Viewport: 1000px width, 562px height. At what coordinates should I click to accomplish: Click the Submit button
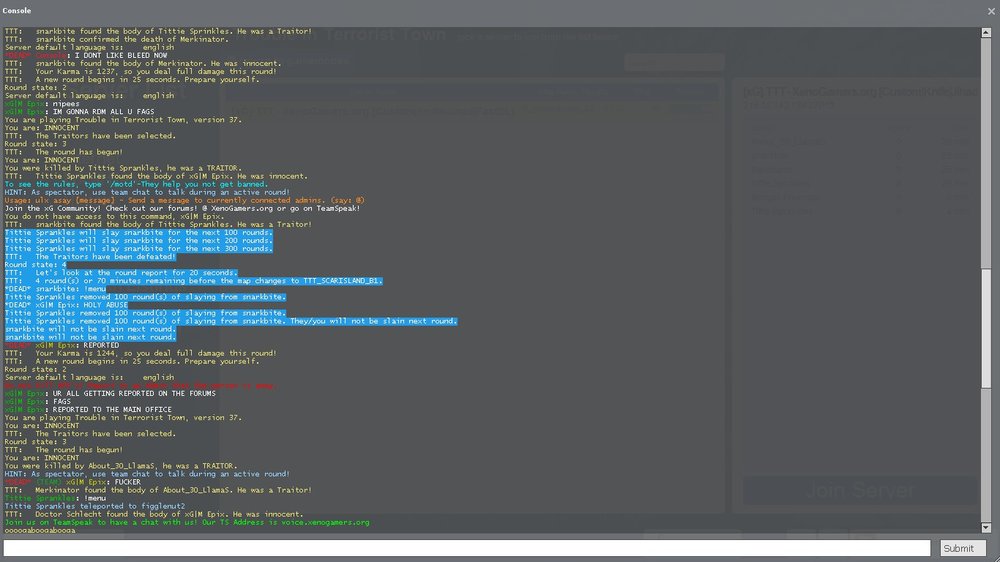[x=962, y=548]
